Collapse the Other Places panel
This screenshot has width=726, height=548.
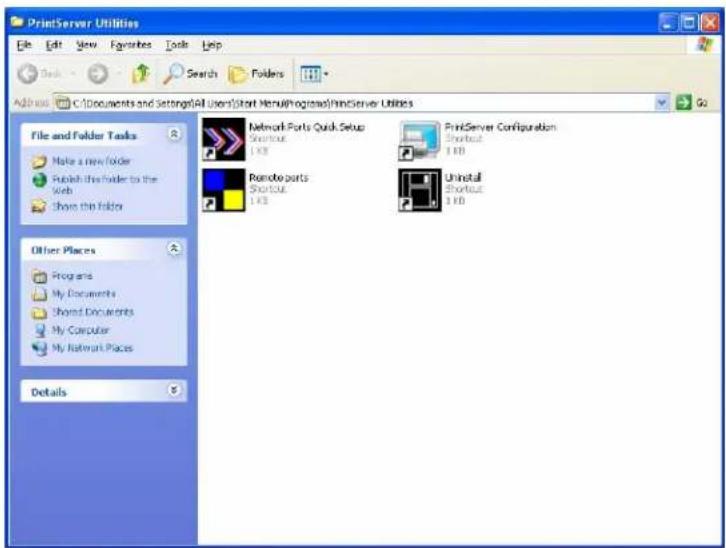(x=174, y=249)
